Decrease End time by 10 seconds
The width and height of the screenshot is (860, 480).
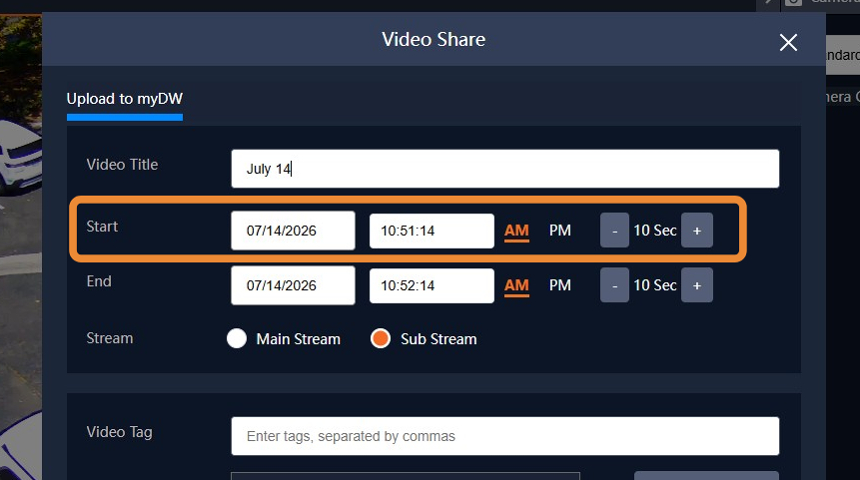pyautogui.click(x=614, y=285)
